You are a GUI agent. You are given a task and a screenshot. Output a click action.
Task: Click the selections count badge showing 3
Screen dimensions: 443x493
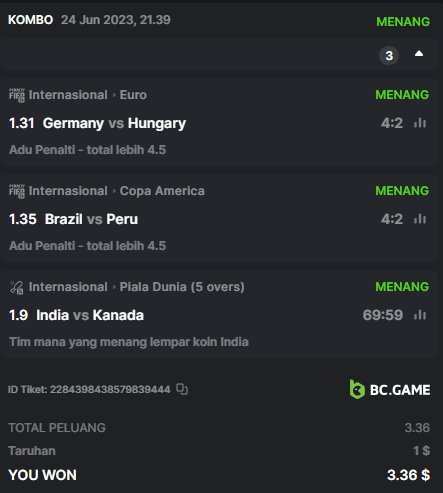pyautogui.click(x=389, y=55)
